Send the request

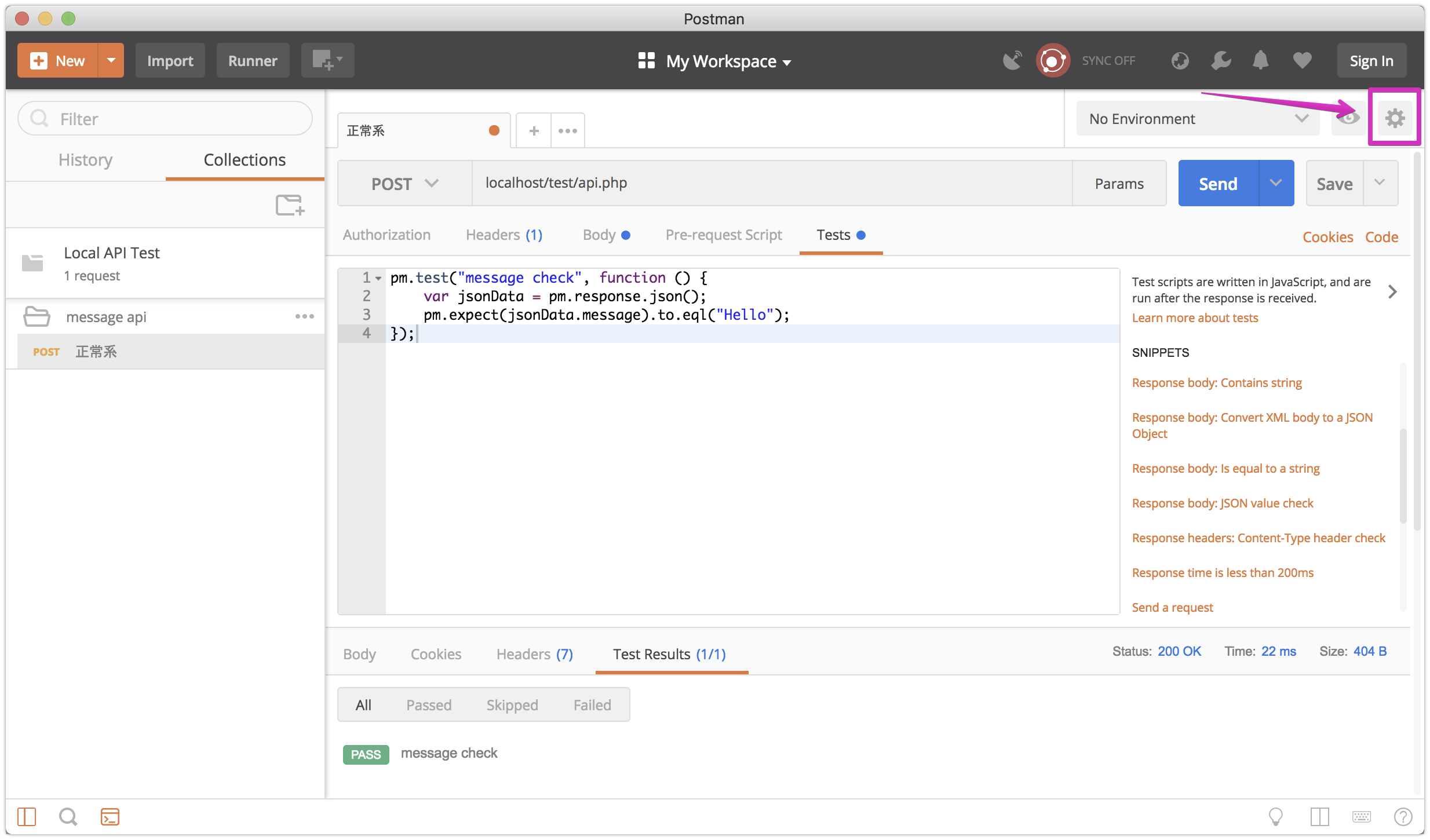[1218, 183]
